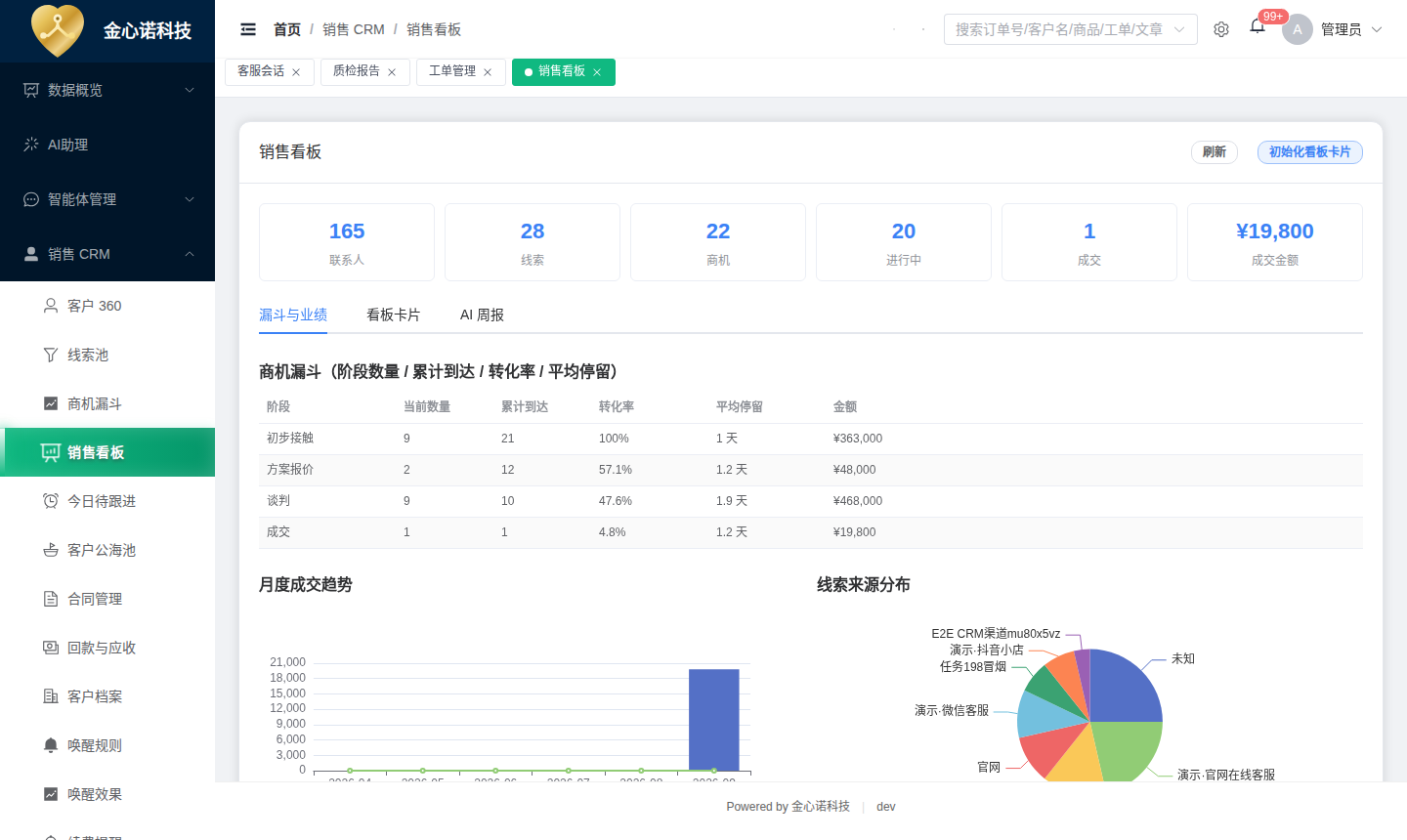Close the 工单管理 tab
Viewport: 1407px width, 840px height.
[488, 72]
